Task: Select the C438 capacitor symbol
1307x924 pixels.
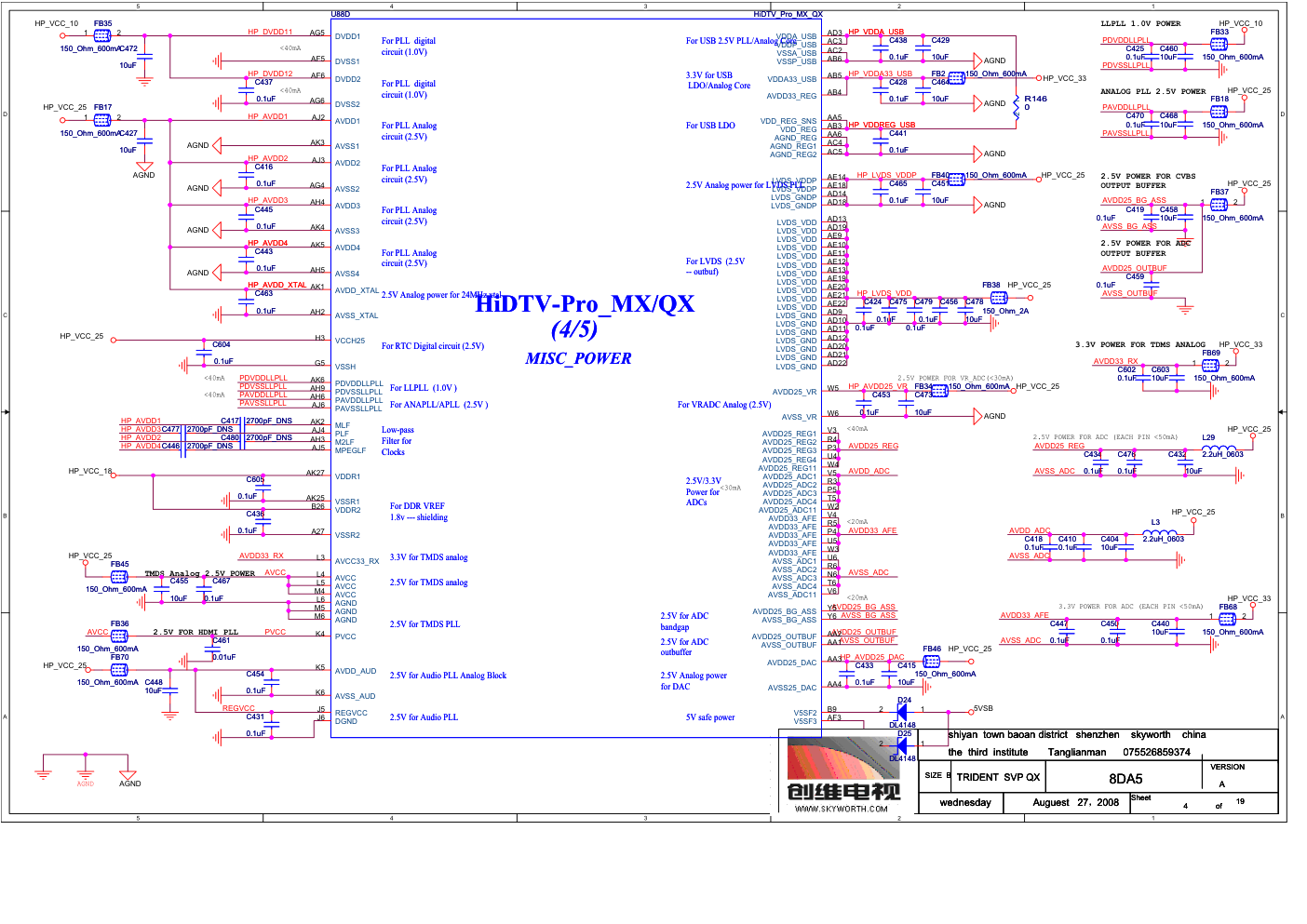Action: (x=881, y=47)
